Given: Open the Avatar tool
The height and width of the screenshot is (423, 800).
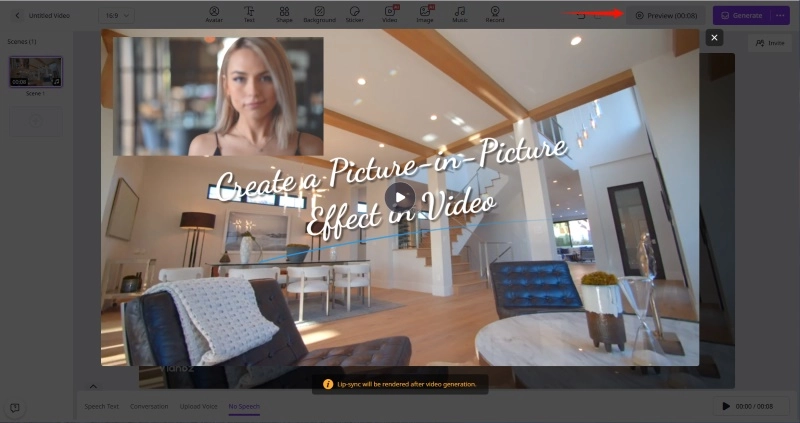Looking at the screenshot, I should pyautogui.click(x=214, y=14).
